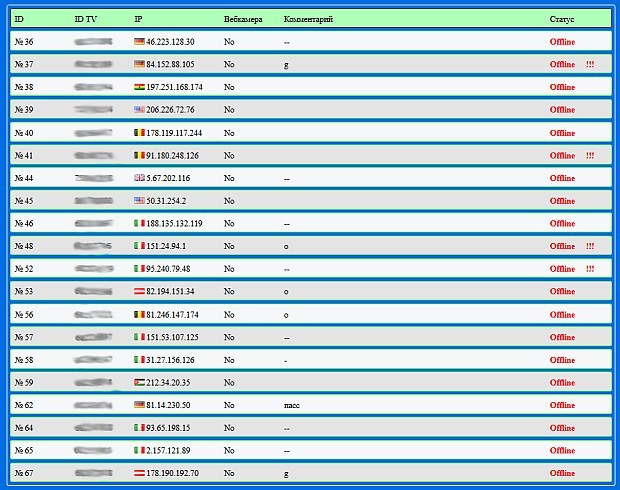Click the Belgian flag beside 91.180.248.126
The width and height of the screenshot is (620, 490).
tap(139, 155)
